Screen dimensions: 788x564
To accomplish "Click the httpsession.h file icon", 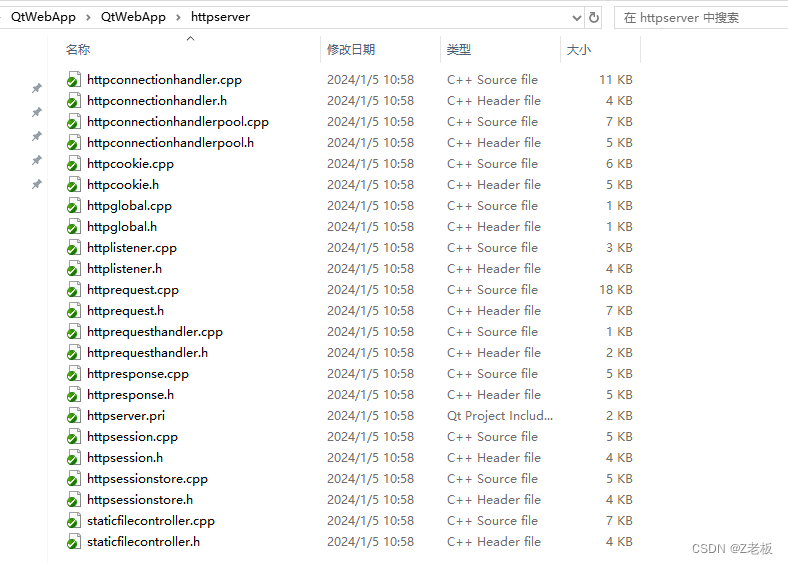I will click(74, 458).
